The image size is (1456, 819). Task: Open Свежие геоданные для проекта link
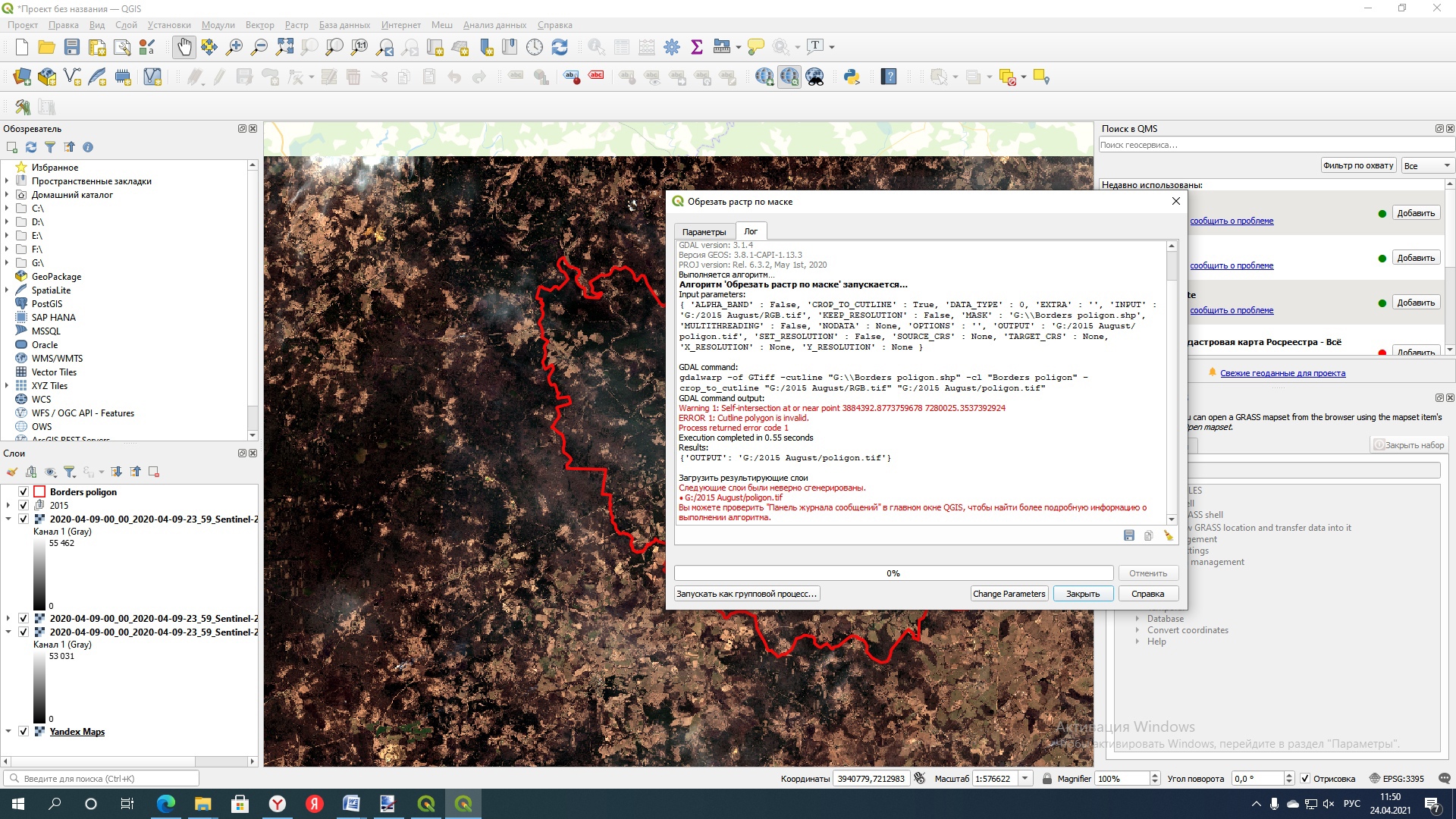click(1282, 373)
